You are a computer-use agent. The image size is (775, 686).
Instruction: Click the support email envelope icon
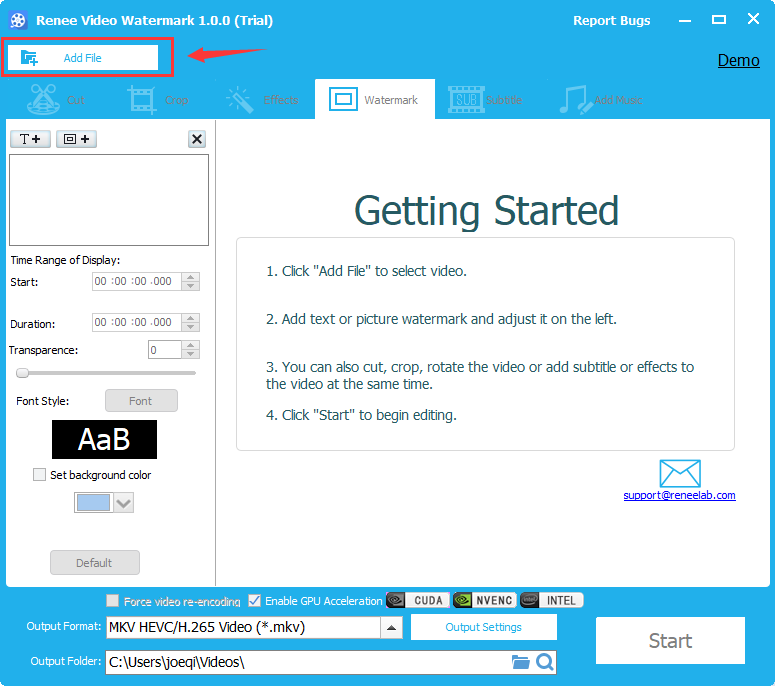pyautogui.click(x=680, y=473)
